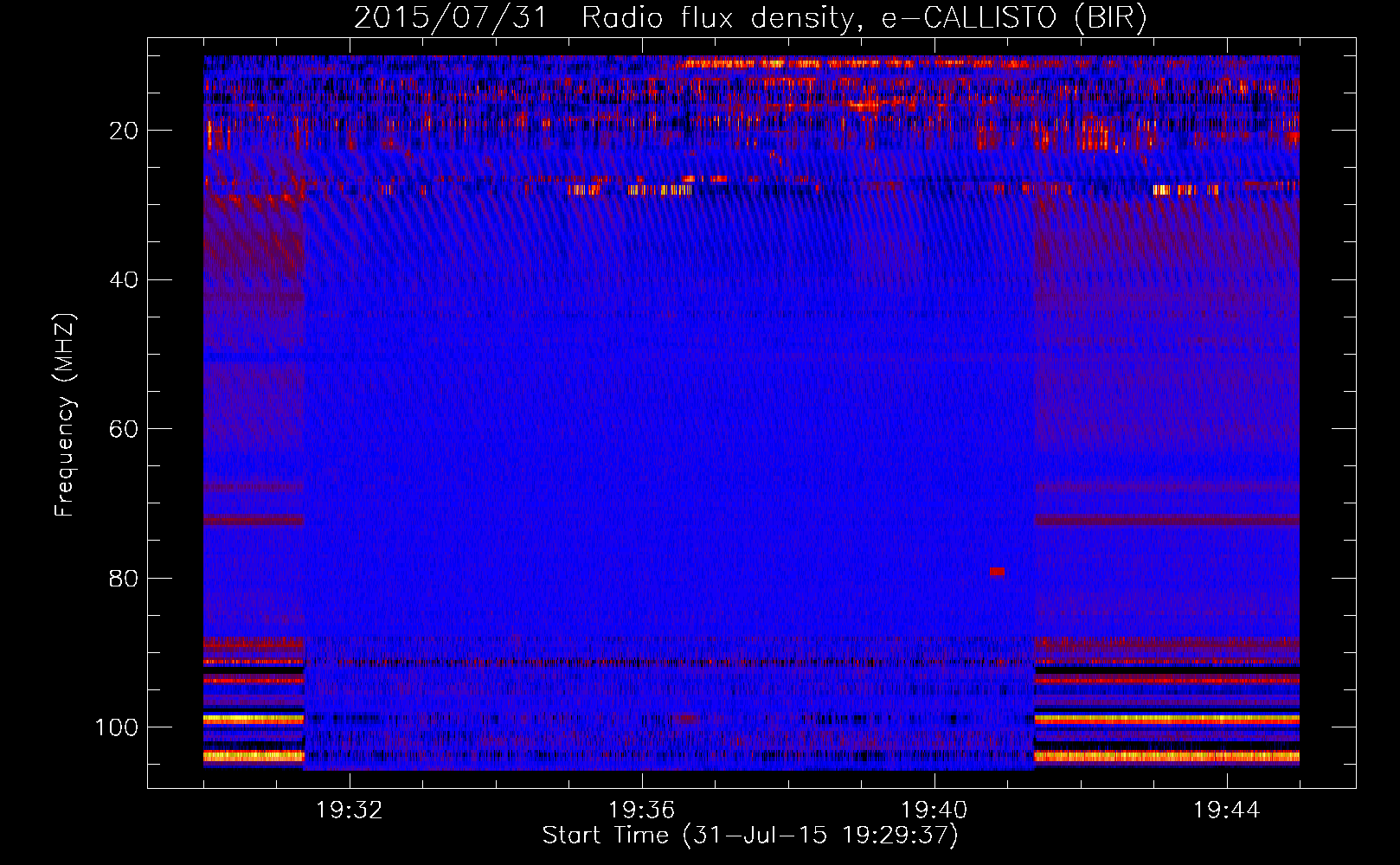The image size is (1400, 865).
Task: Click the '19:36' time tick label
Action: coord(642,811)
